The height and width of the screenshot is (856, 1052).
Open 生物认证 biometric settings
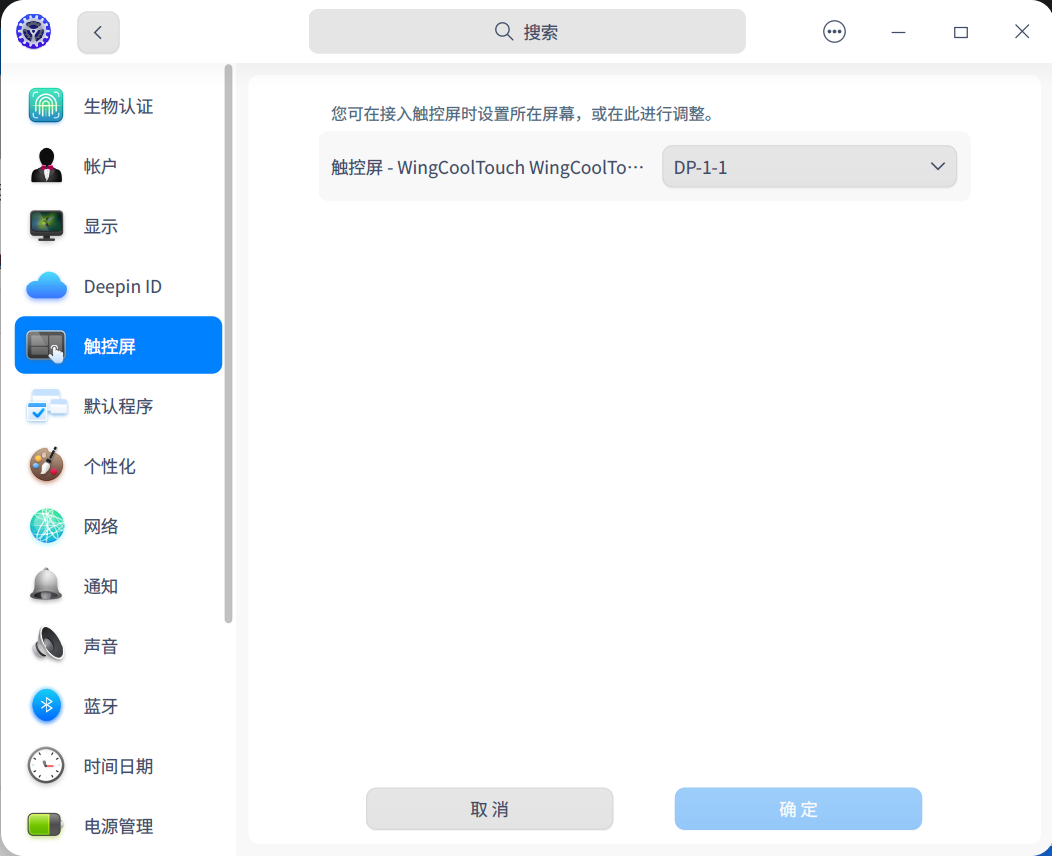point(117,105)
